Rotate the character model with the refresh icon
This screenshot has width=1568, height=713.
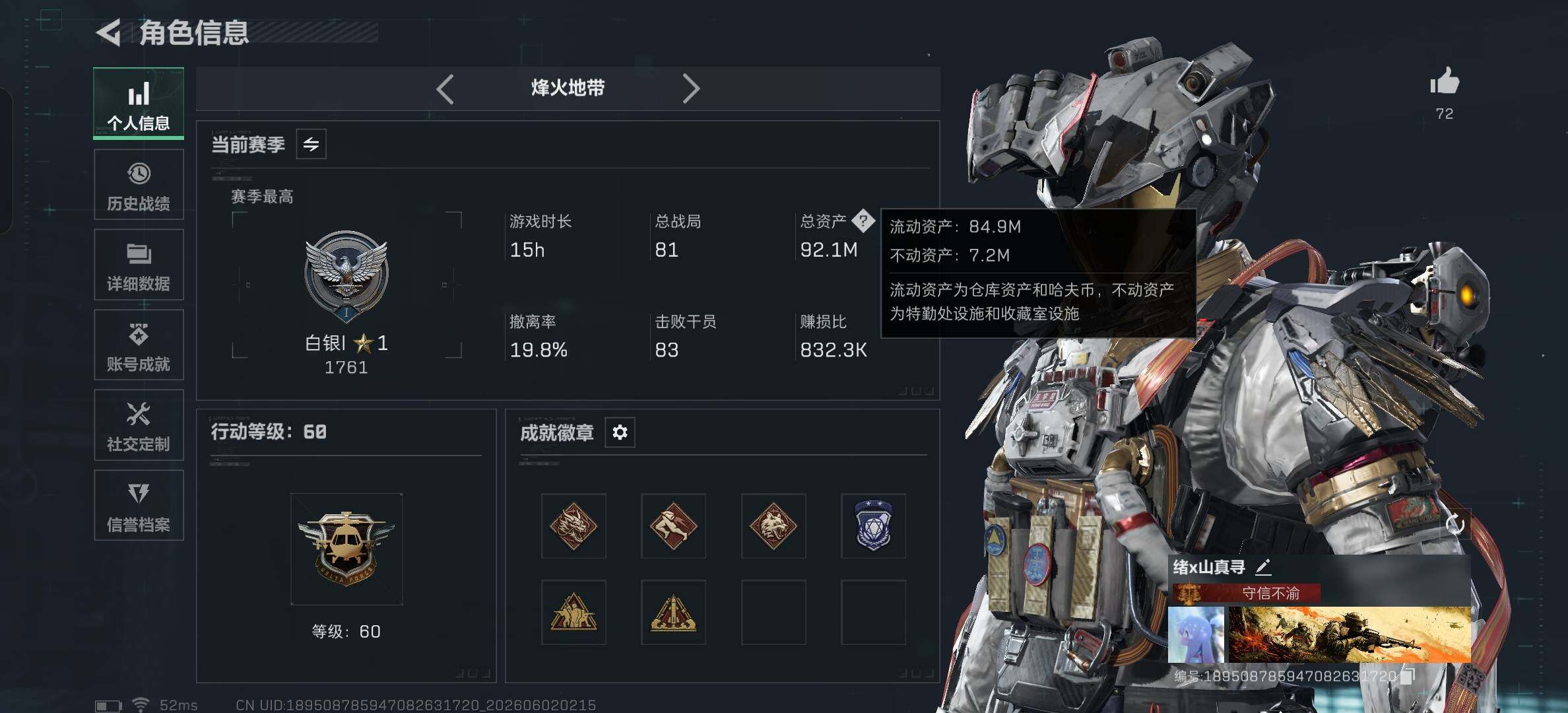1454,525
